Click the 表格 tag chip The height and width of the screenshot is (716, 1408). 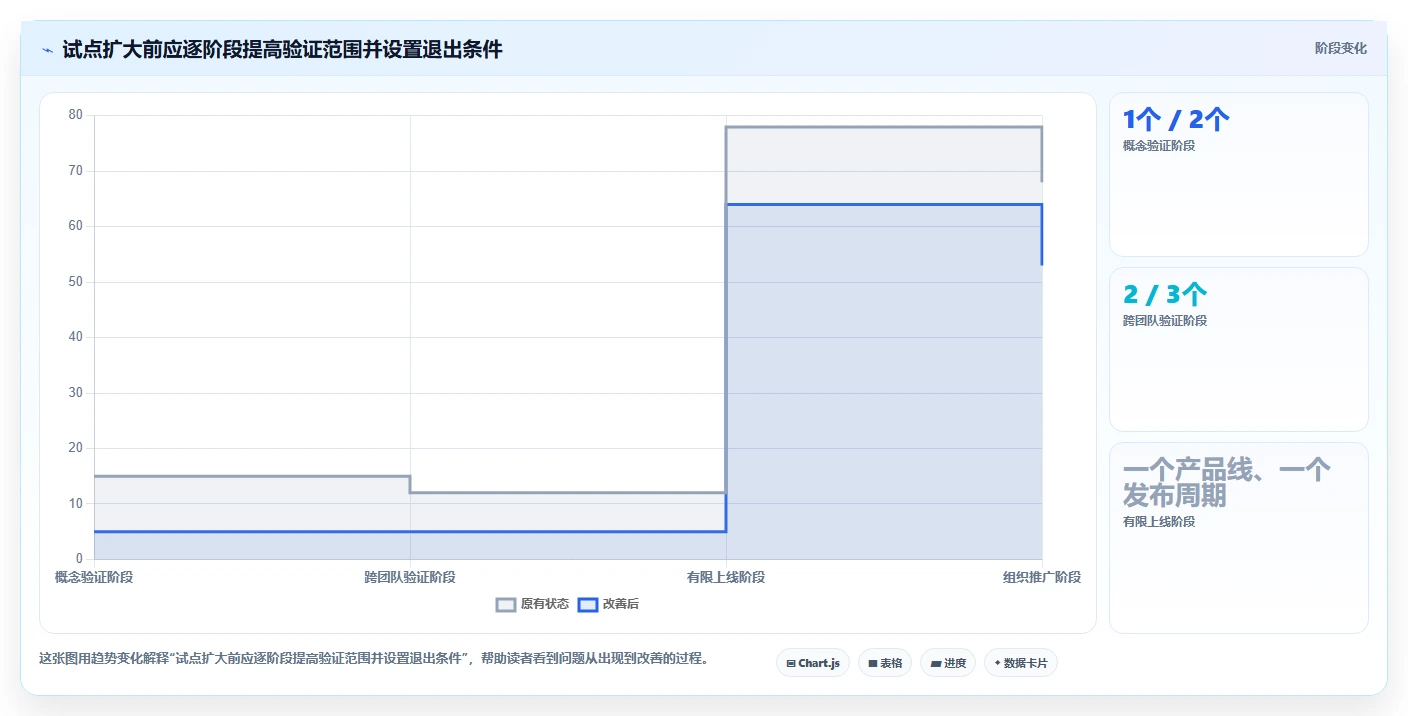[885, 663]
